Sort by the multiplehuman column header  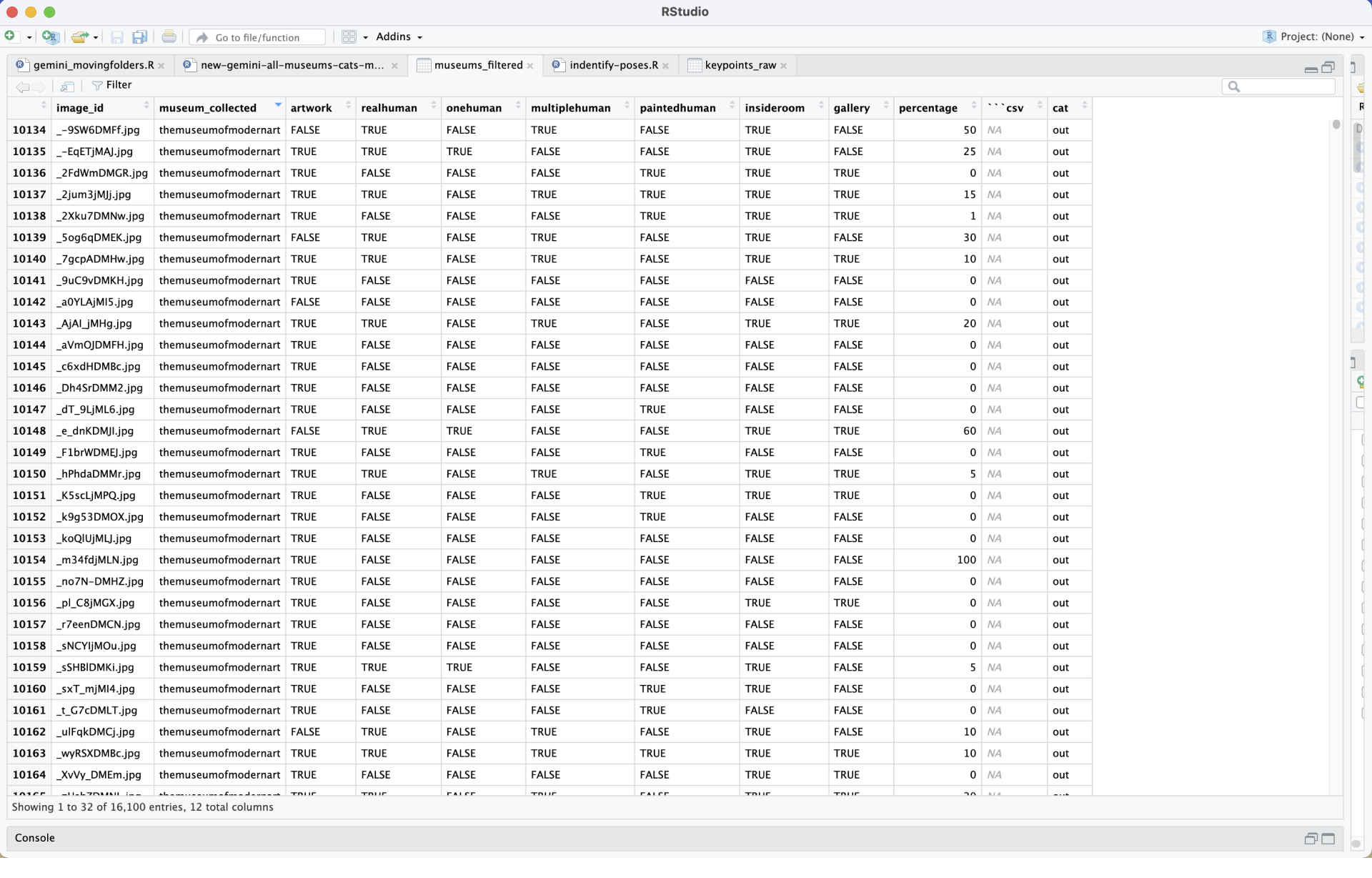[580, 108]
